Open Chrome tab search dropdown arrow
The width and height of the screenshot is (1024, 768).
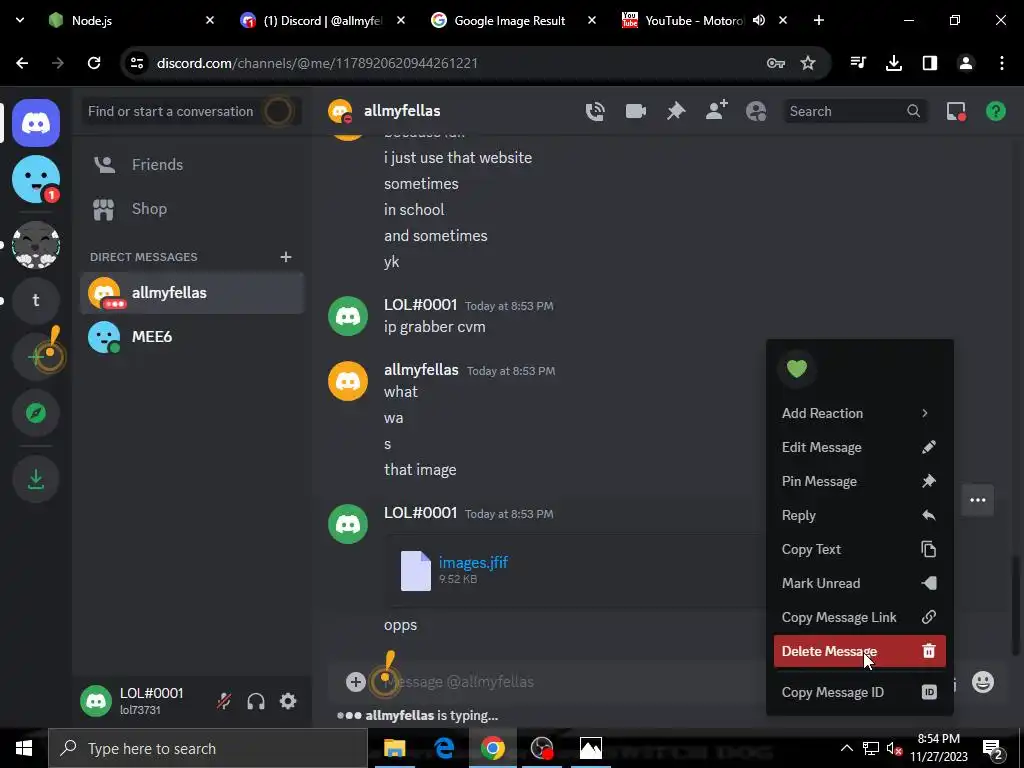[20, 20]
